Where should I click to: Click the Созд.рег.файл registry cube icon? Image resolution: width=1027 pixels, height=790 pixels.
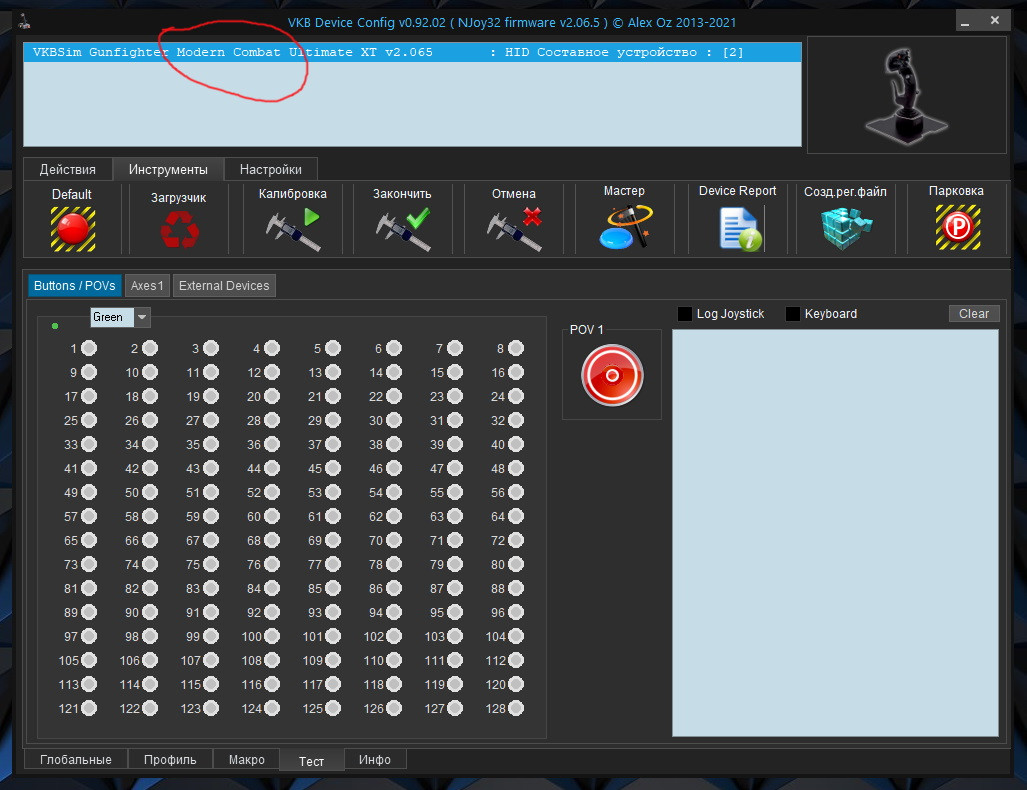click(x=846, y=228)
